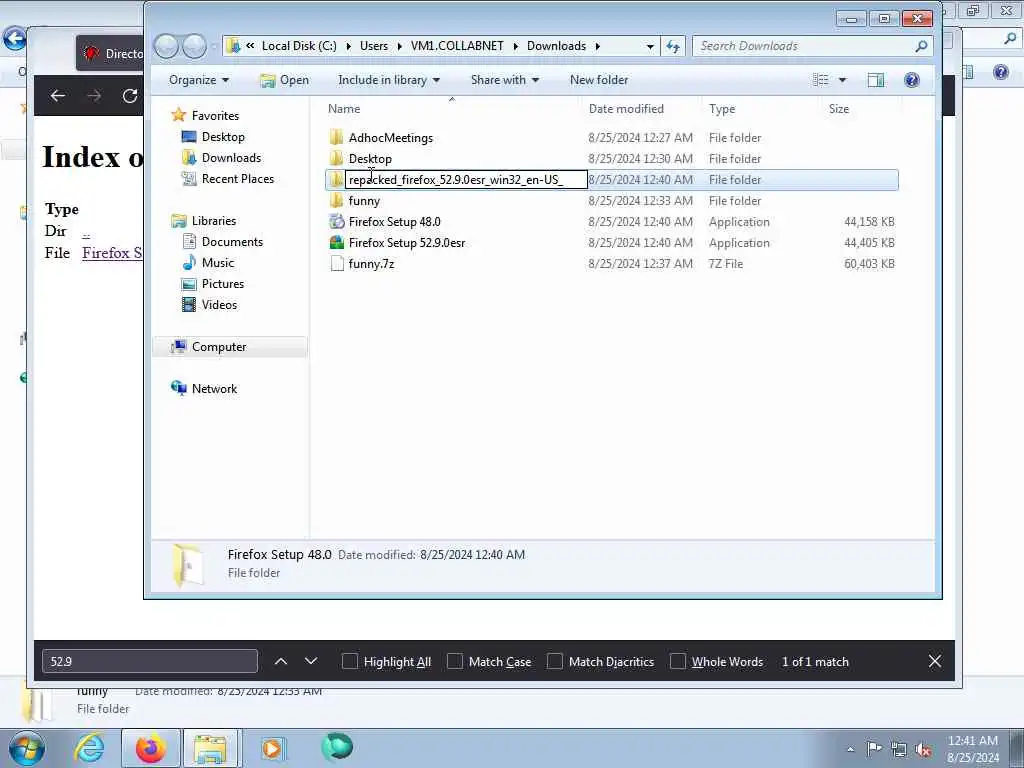Viewport: 1024px width, 768px height.
Task: Open Downloads under Favorites
Action: pyautogui.click(x=231, y=157)
